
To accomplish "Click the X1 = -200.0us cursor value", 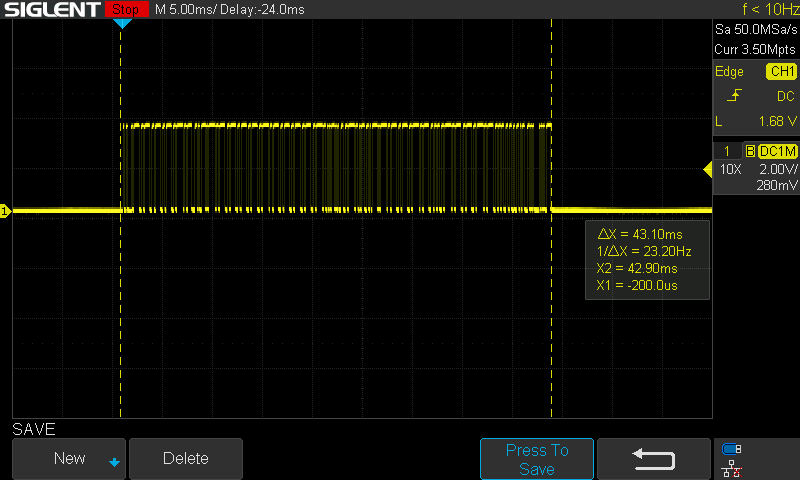I will (x=637, y=286).
